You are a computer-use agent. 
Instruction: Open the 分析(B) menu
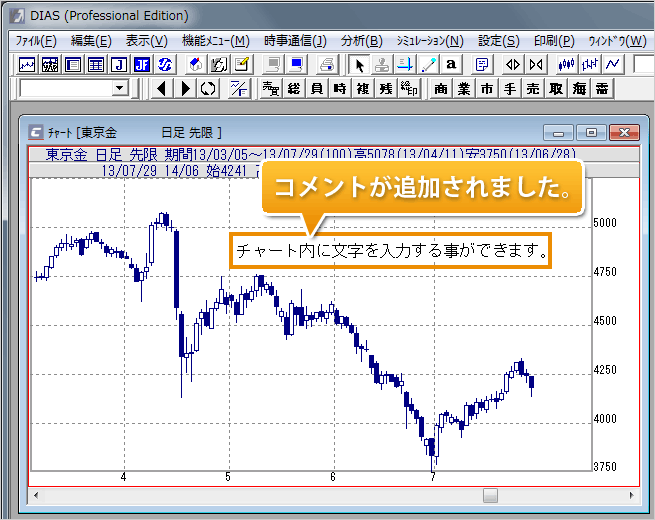[361, 41]
